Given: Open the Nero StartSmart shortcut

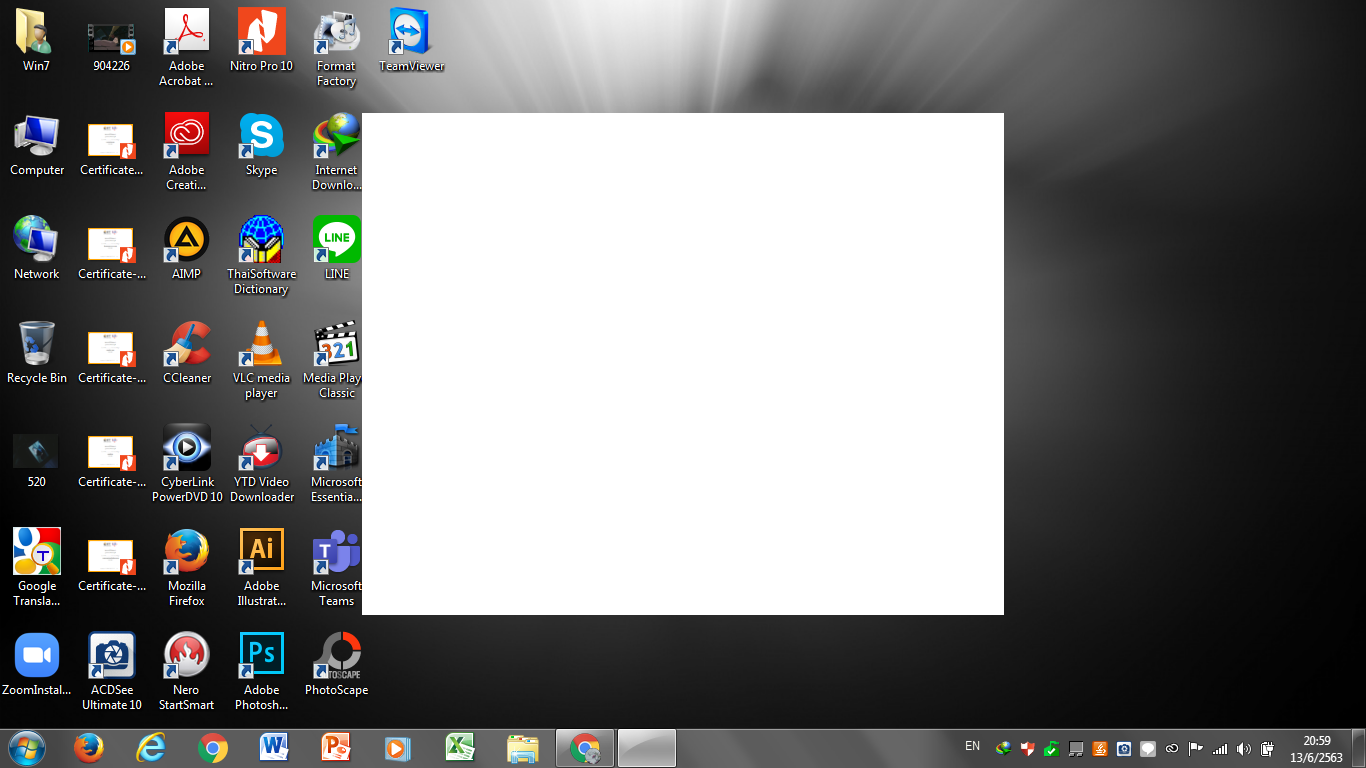Looking at the screenshot, I should click(186, 671).
